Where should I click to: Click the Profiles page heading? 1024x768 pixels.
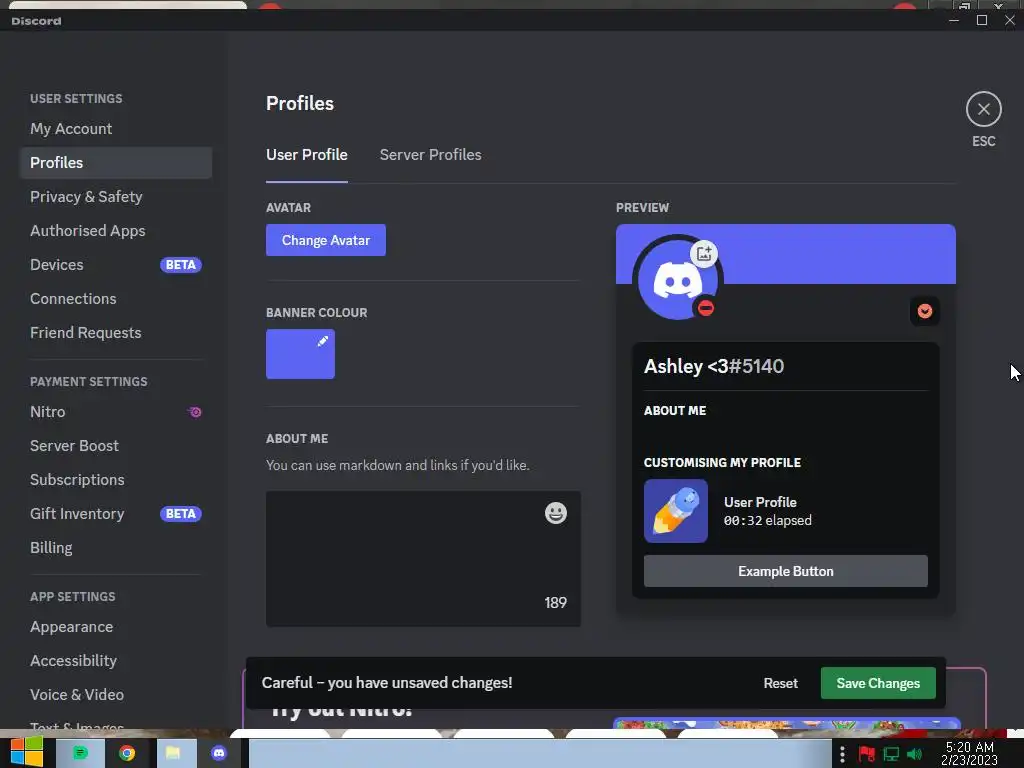click(x=300, y=103)
